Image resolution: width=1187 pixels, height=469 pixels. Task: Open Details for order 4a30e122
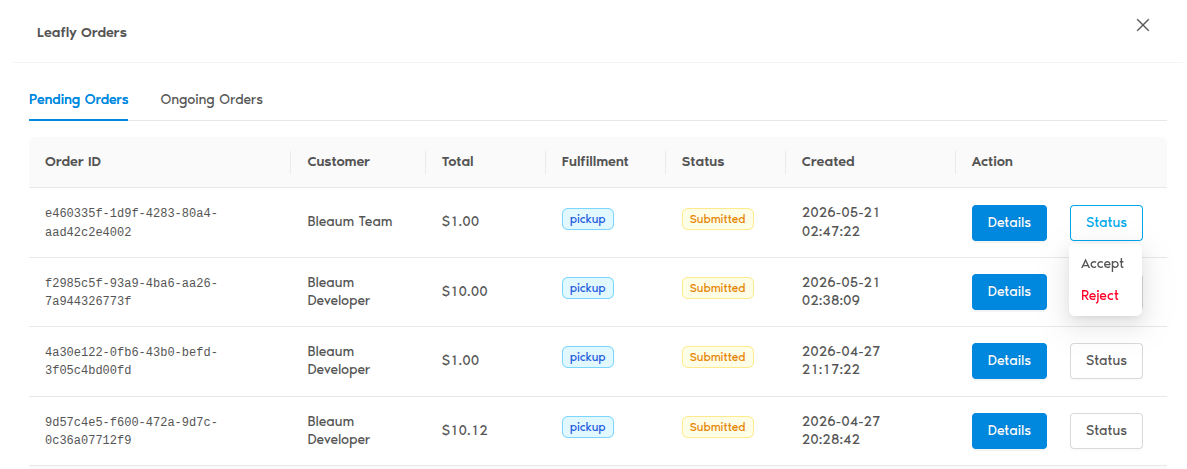tap(1009, 361)
